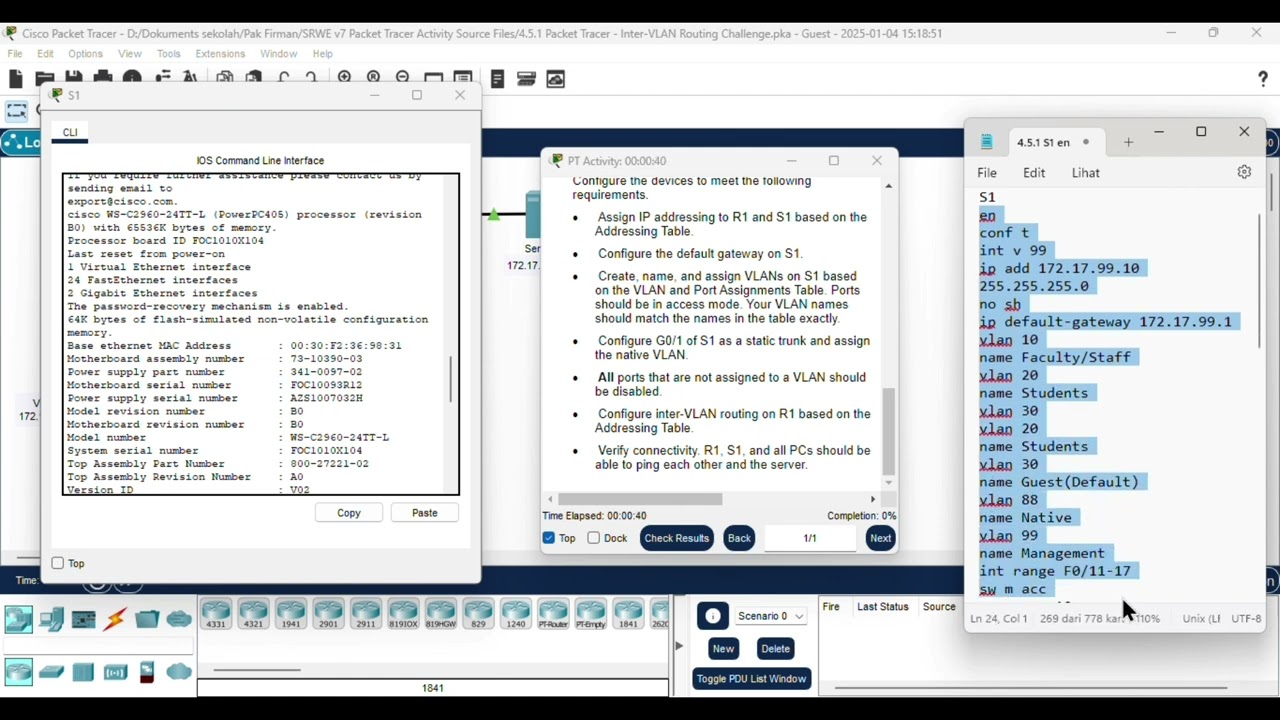Select the Components category icon
The image size is (1280, 720).
(x=83, y=620)
